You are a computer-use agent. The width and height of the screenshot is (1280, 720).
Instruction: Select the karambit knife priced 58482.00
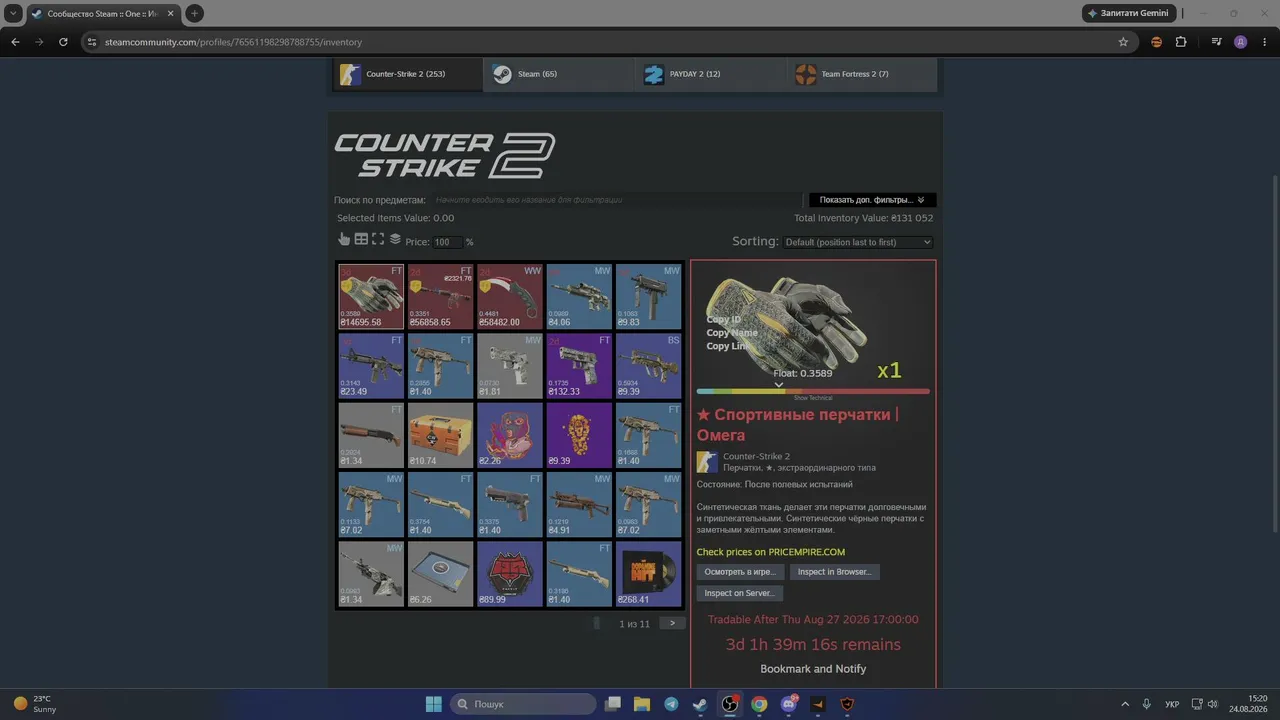click(x=510, y=297)
